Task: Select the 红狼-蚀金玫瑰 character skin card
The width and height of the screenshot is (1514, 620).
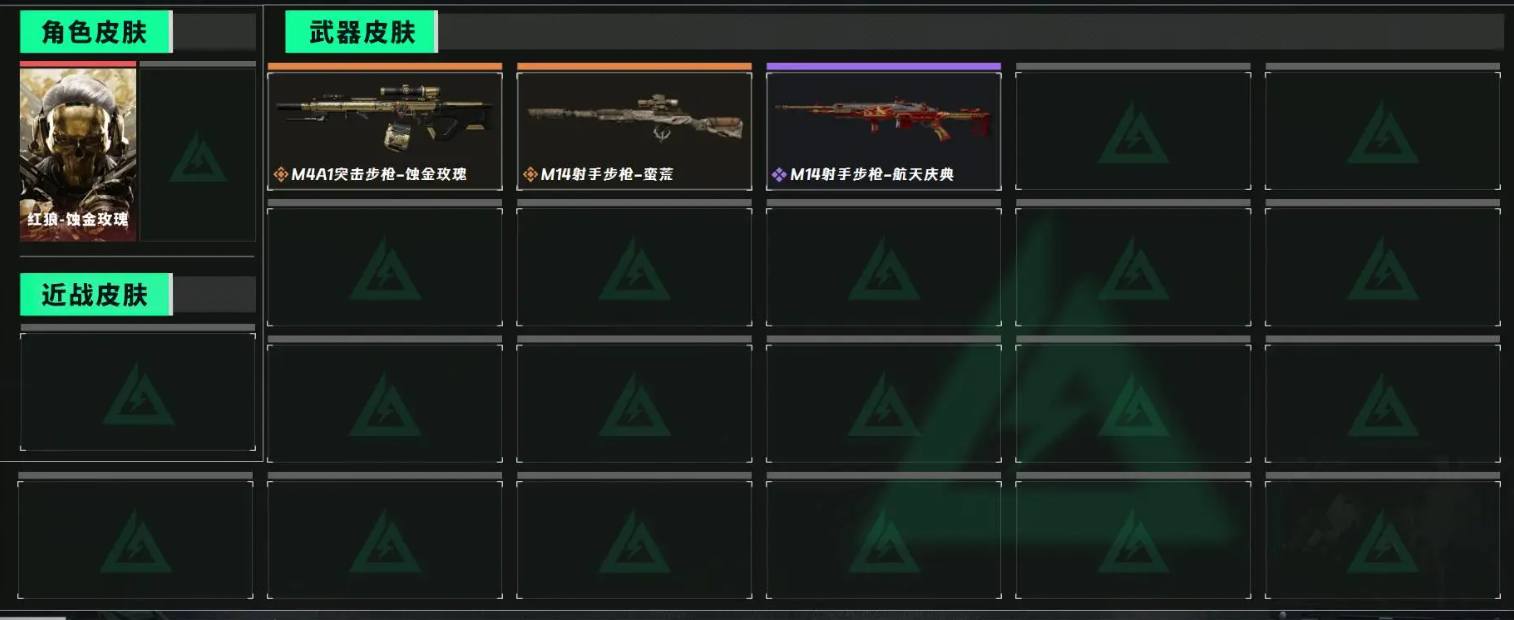Action: tap(78, 151)
